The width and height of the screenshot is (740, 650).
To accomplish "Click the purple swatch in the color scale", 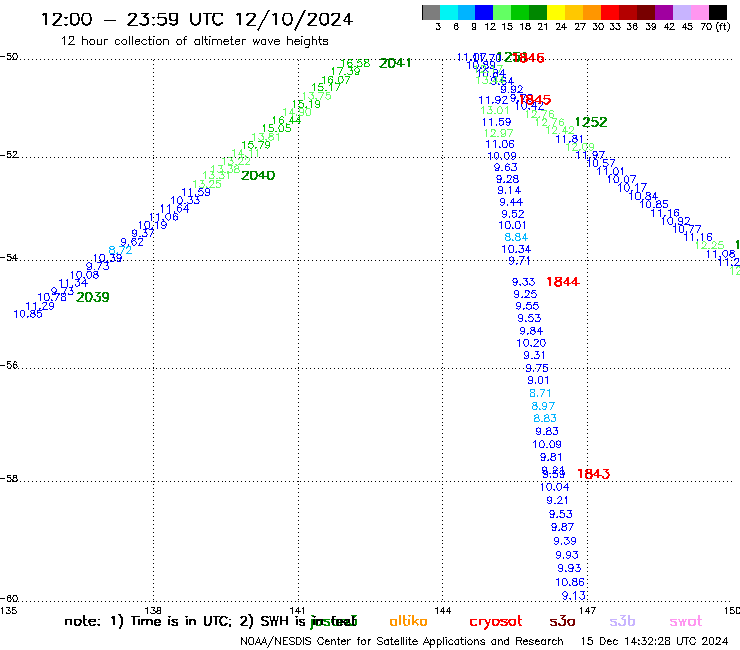I will (x=664, y=13).
